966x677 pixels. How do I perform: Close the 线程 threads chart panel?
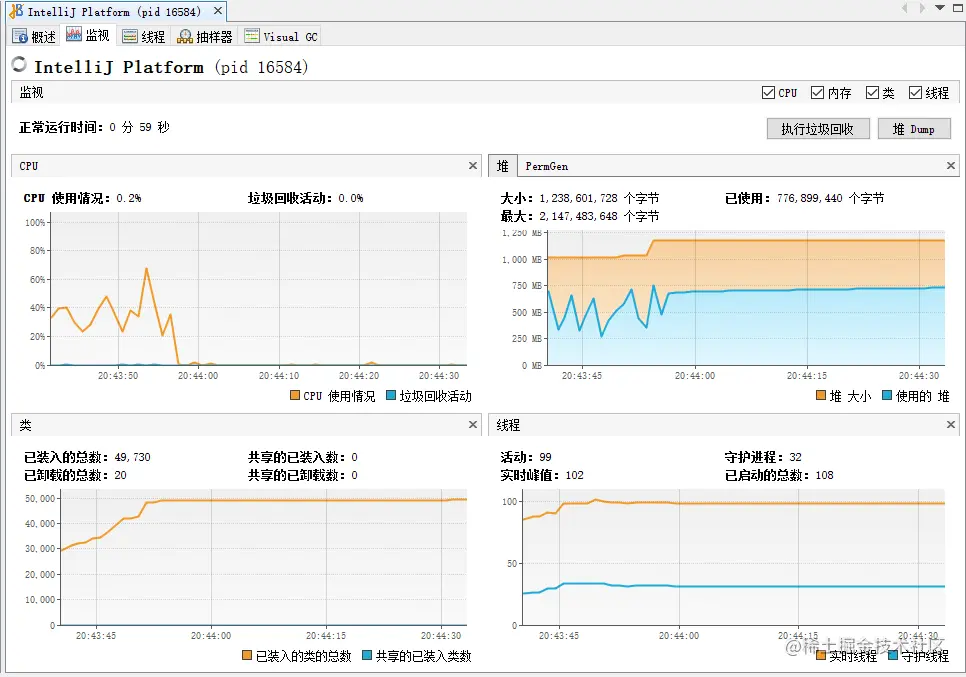click(x=951, y=424)
